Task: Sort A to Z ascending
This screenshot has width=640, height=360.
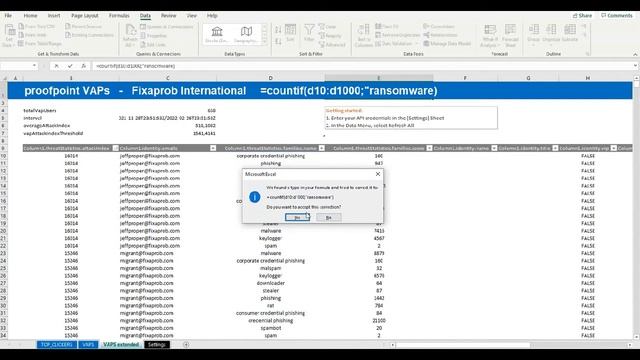Action: pyautogui.click(x=278, y=29)
